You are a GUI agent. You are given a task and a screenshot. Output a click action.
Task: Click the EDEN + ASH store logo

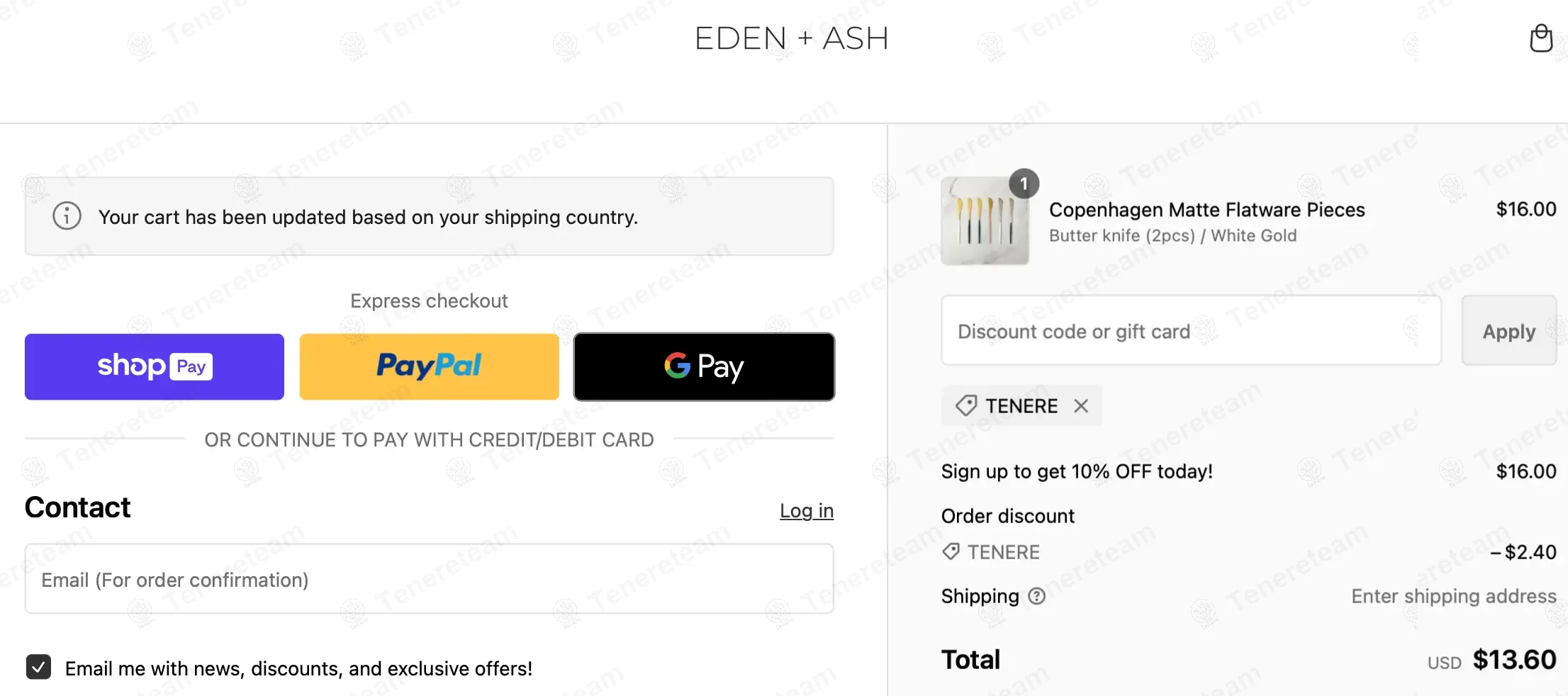tap(791, 38)
